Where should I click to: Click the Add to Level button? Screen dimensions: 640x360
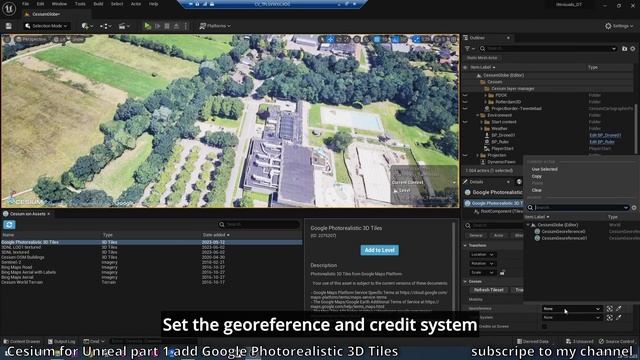click(x=380, y=250)
